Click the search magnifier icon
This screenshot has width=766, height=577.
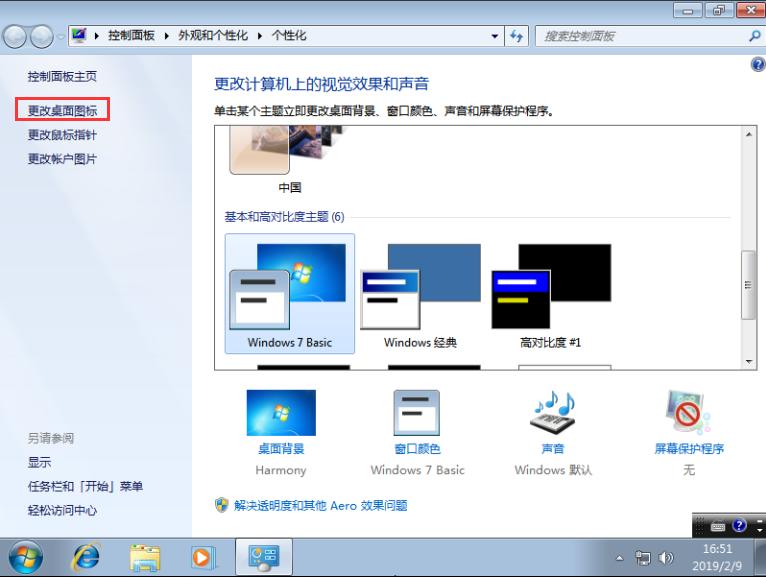coord(754,36)
